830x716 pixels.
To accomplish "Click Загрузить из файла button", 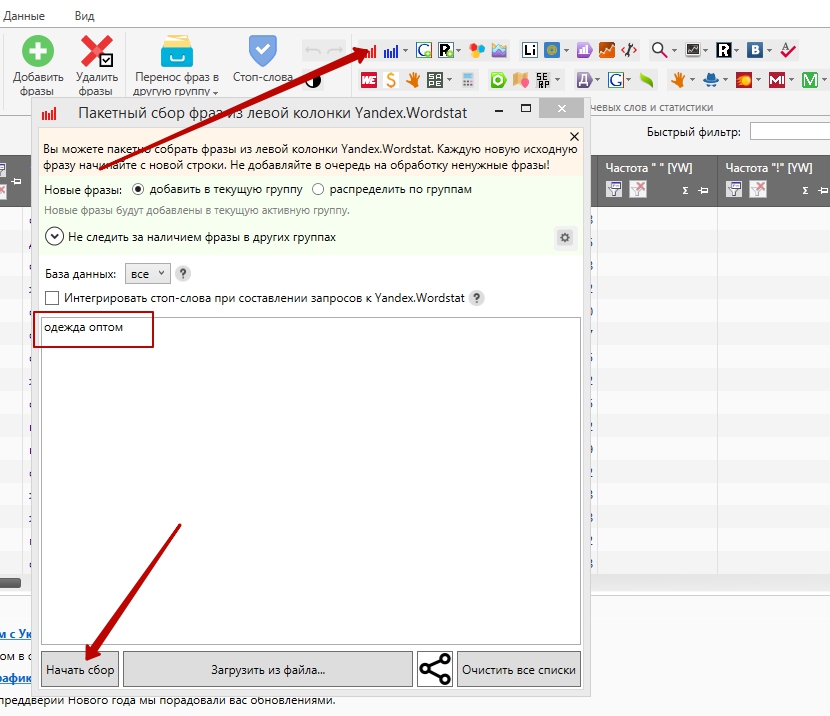I will (268, 669).
